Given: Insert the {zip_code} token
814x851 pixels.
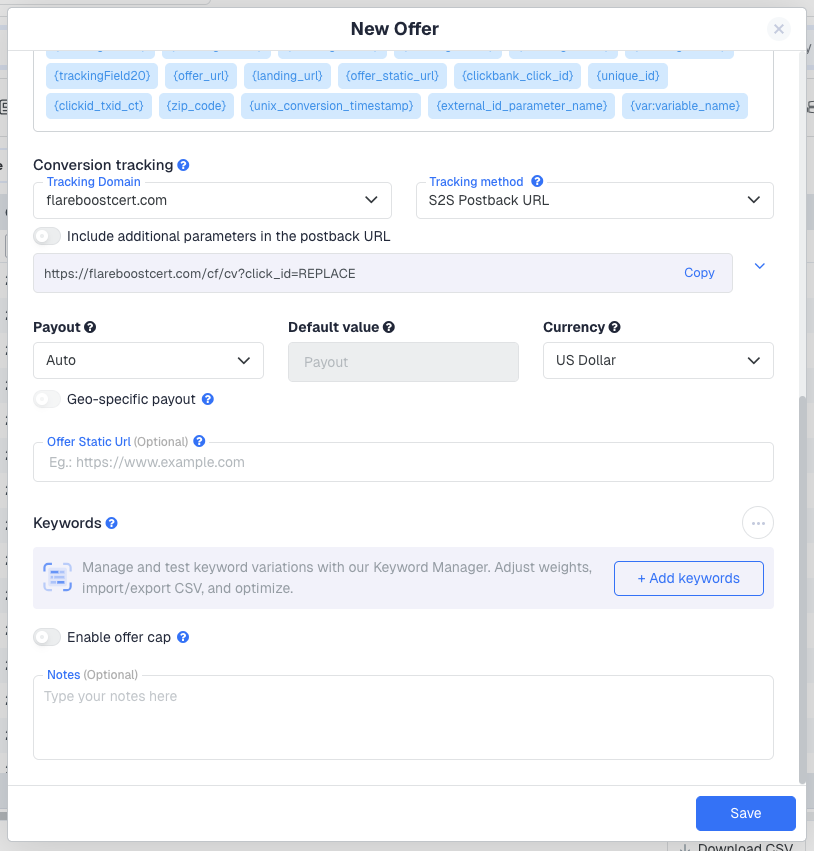Looking at the screenshot, I should [197, 106].
